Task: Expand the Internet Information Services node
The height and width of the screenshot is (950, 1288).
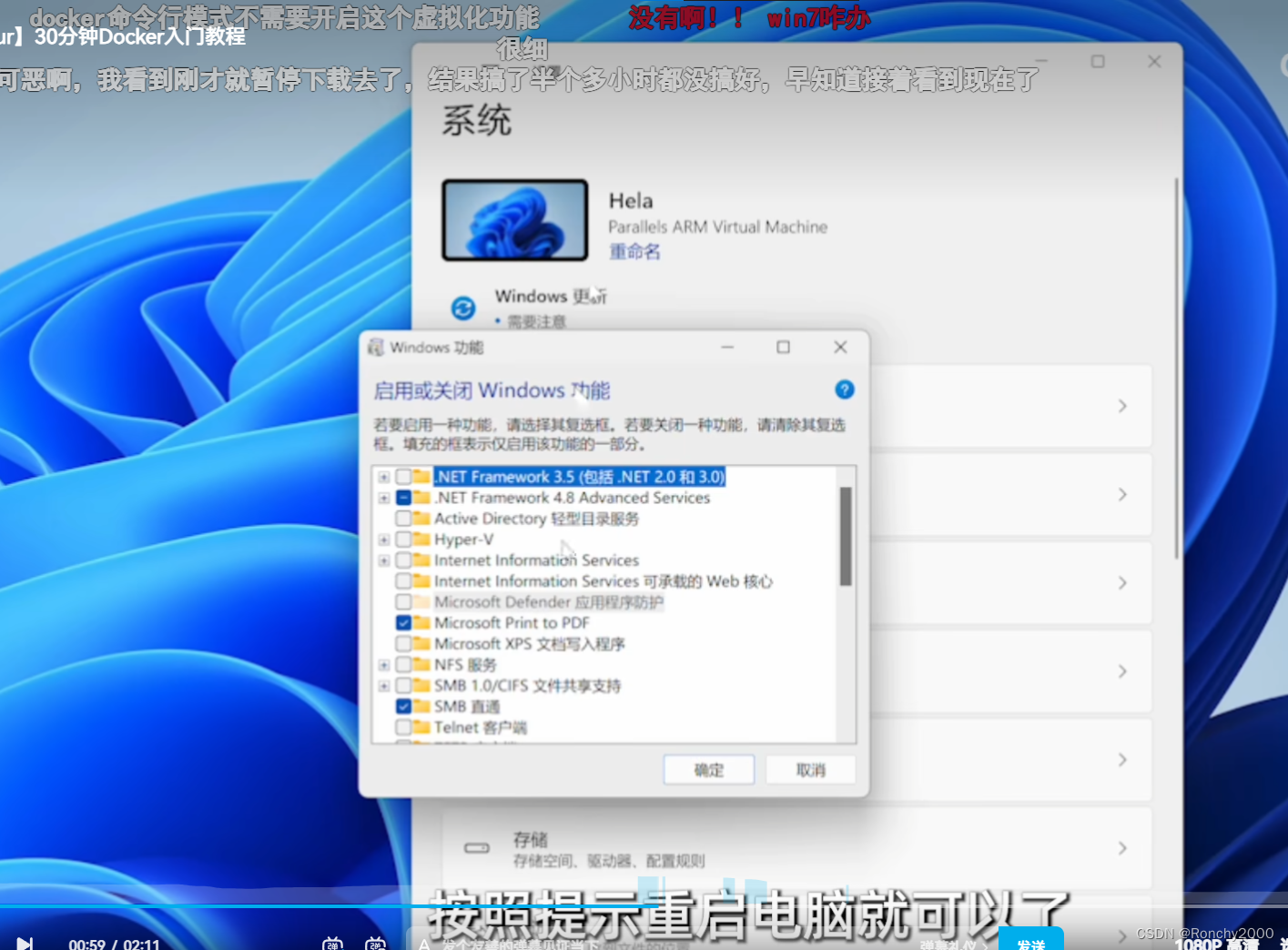Action: pyautogui.click(x=384, y=561)
